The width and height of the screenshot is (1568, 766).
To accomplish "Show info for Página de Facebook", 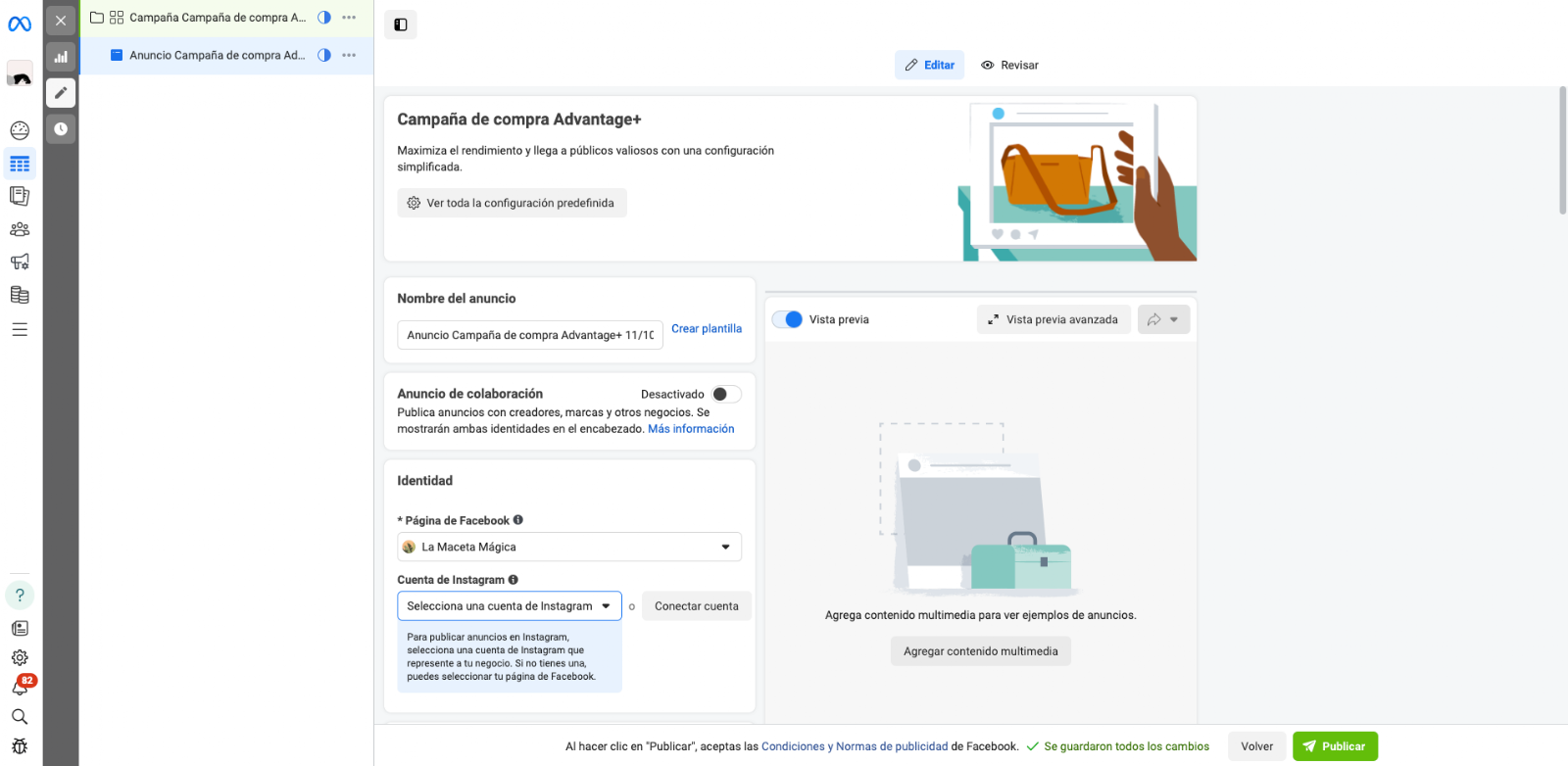I will [x=518, y=520].
